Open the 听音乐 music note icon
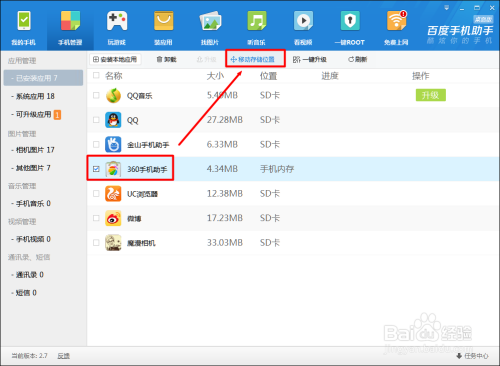Image resolution: width=500 pixels, height=366 pixels. click(257, 21)
